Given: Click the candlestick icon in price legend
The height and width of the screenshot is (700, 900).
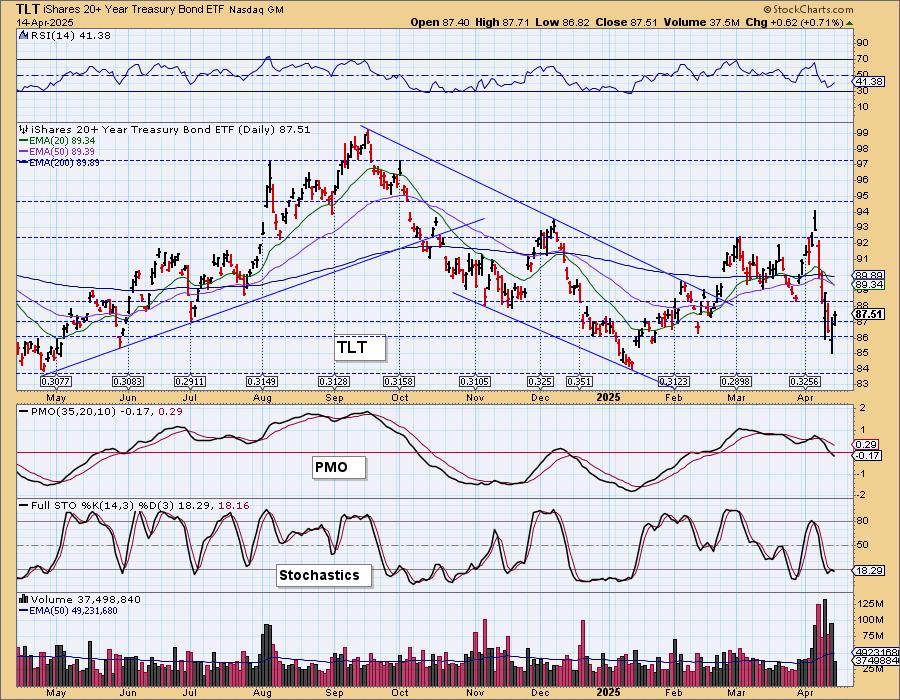Looking at the screenshot, I should coord(24,129).
